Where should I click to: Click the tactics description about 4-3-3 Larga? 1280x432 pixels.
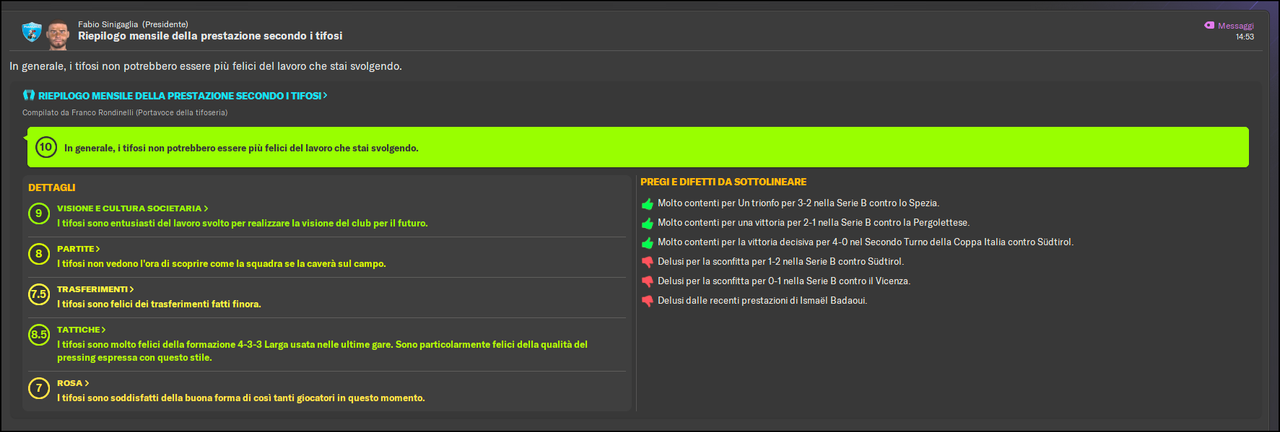click(322, 350)
